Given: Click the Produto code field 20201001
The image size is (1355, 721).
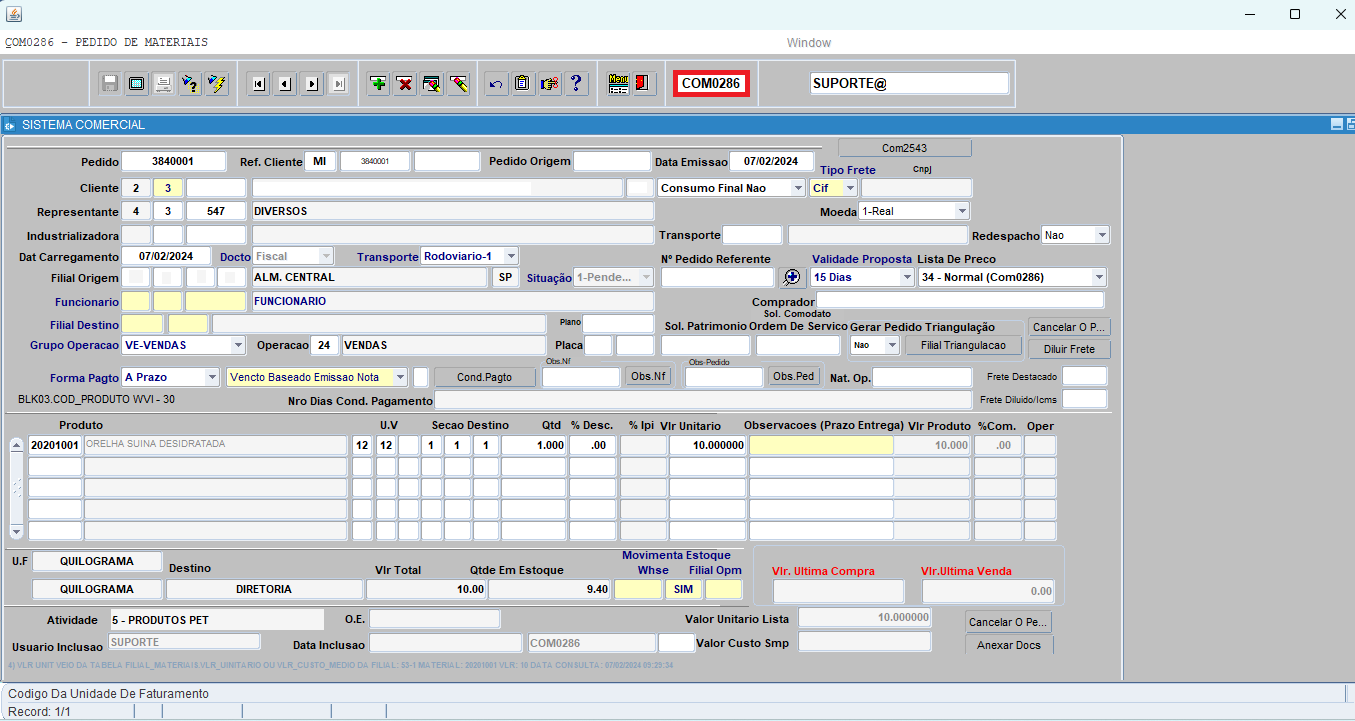Looking at the screenshot, I should 55,445.
